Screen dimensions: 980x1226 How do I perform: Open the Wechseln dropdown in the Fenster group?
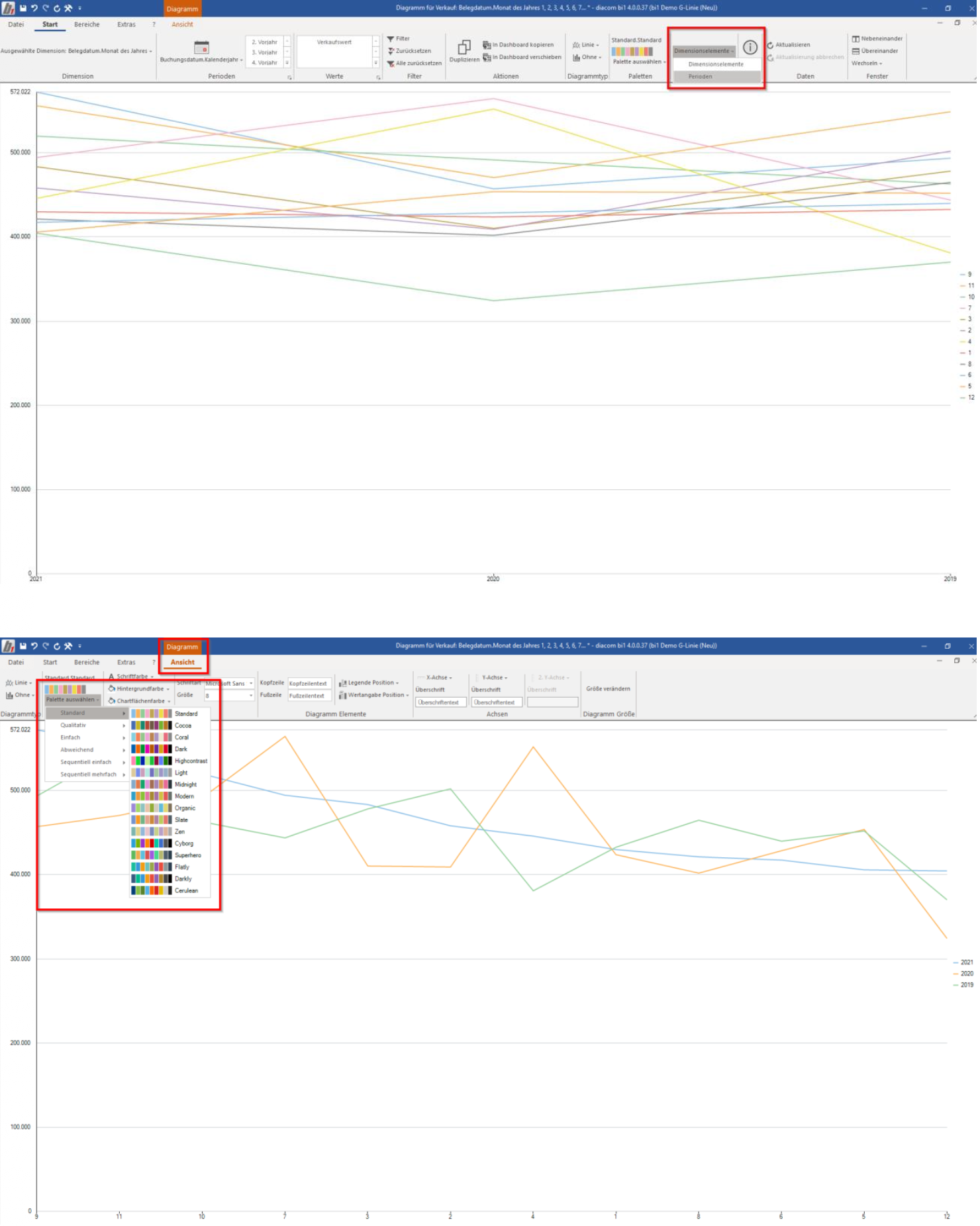(867, 64)
